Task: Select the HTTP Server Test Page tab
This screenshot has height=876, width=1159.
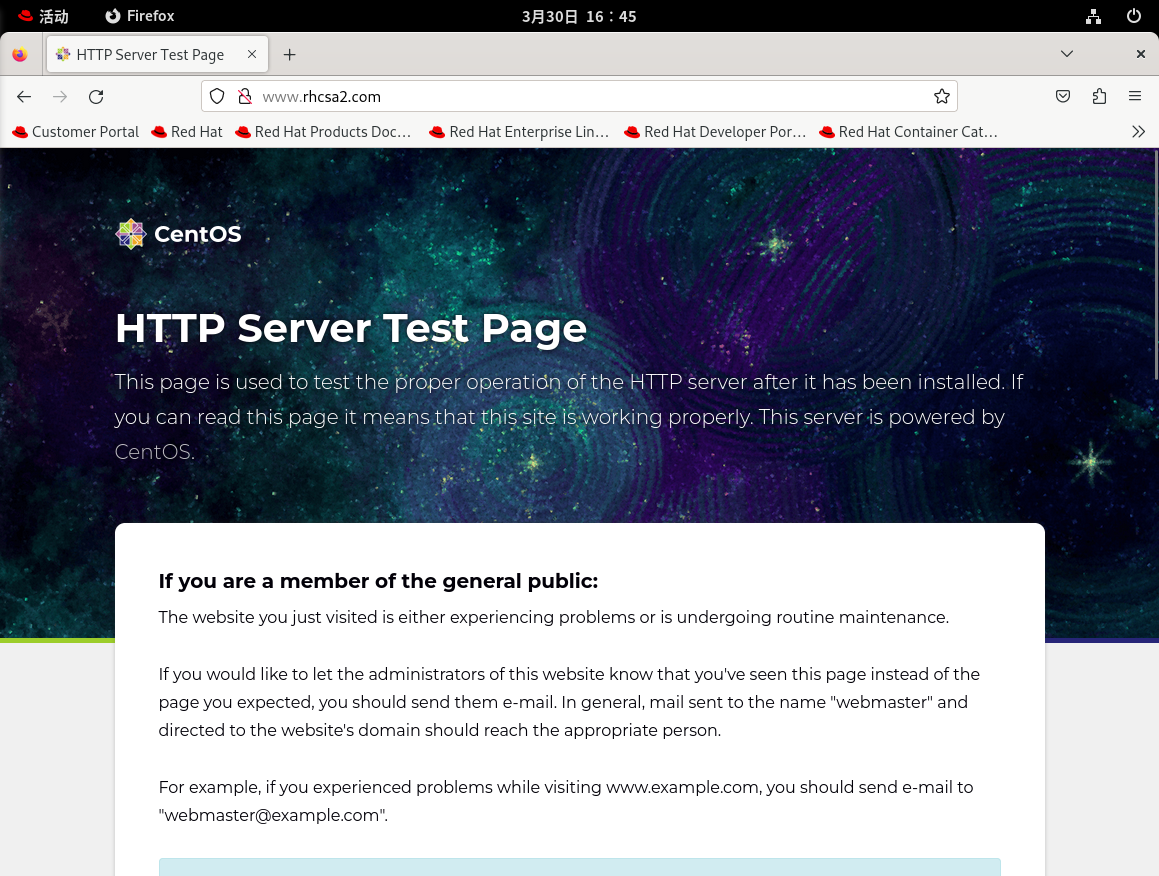Action: coord(157,55)
